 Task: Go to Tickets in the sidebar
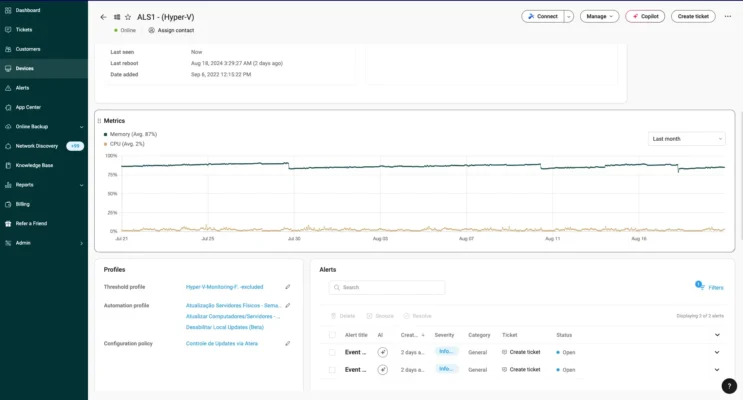point(24,29)
